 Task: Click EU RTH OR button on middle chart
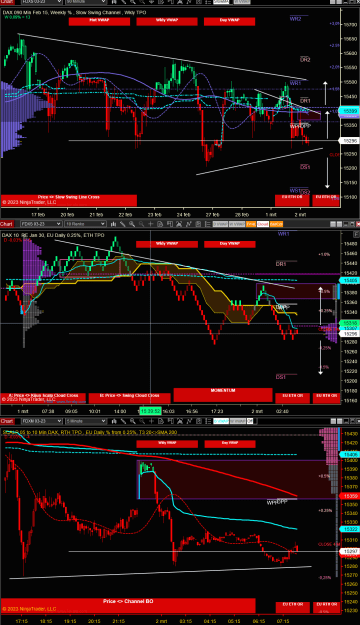click(326, 398)
